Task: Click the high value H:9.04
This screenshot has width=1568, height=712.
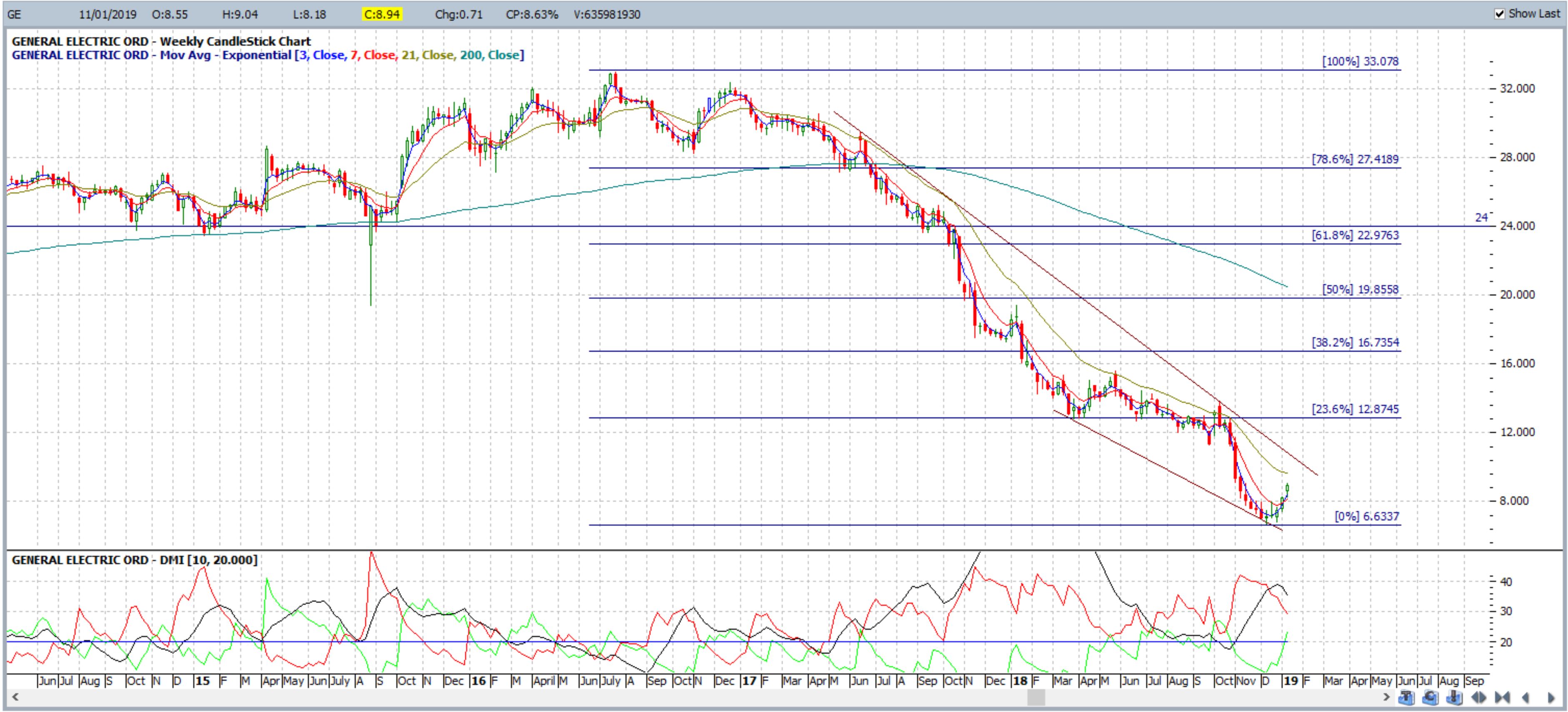Action: pyautogui.click(x=240, y=14)
